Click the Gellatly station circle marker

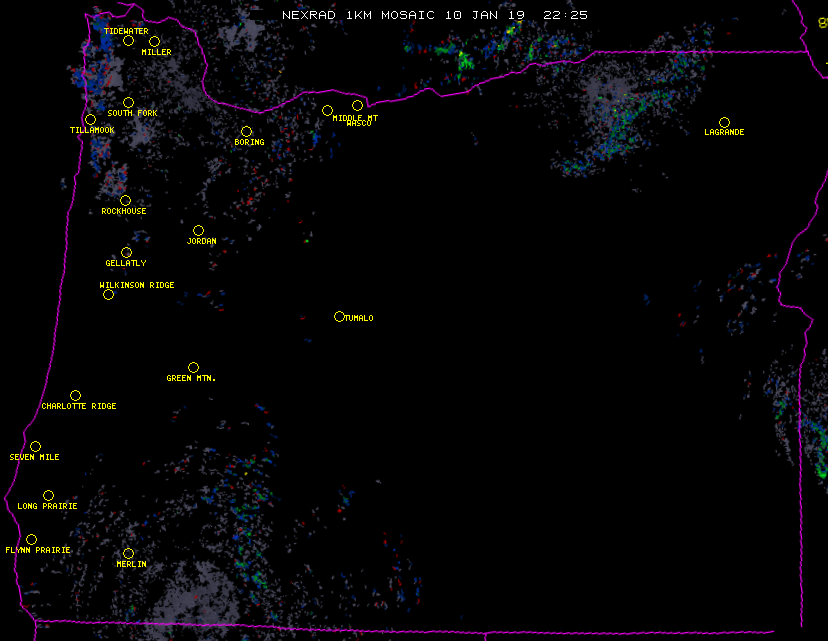126,253
